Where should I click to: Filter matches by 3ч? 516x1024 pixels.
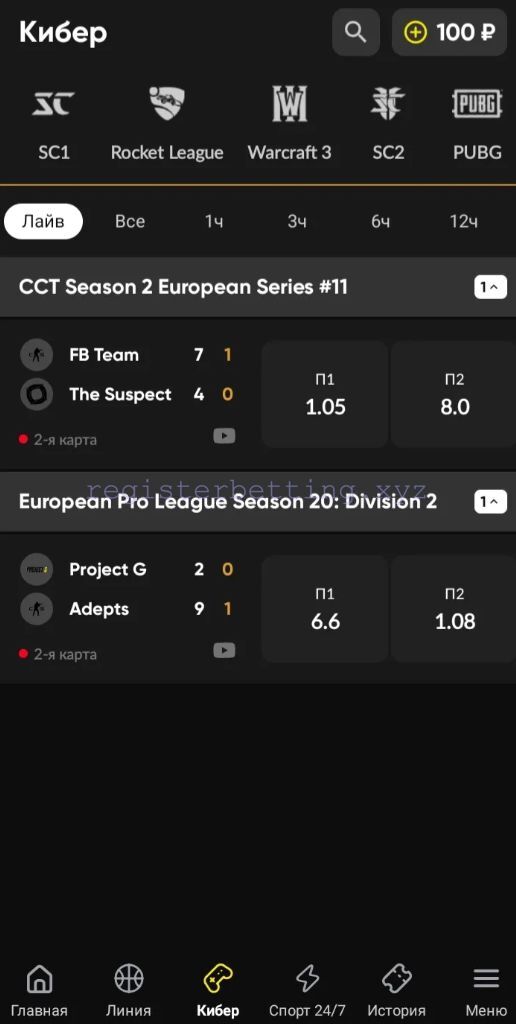[x=297, y=221]
